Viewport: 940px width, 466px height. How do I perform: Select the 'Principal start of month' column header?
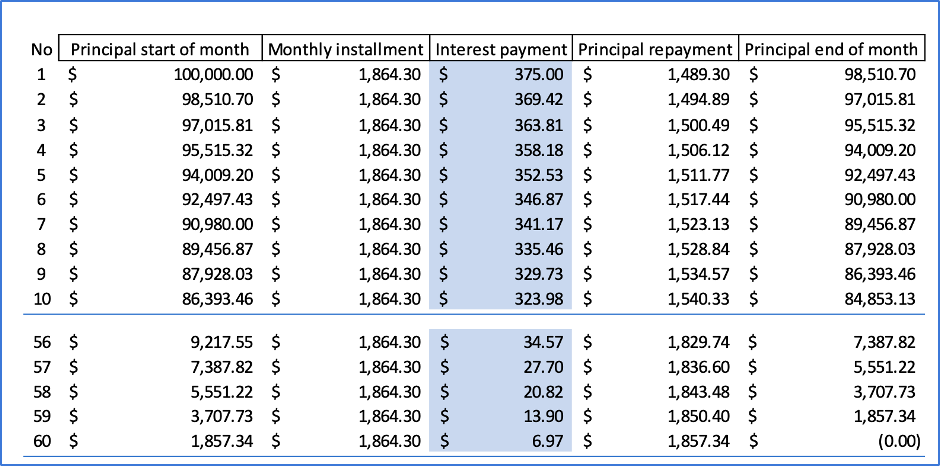coord(160,49)
